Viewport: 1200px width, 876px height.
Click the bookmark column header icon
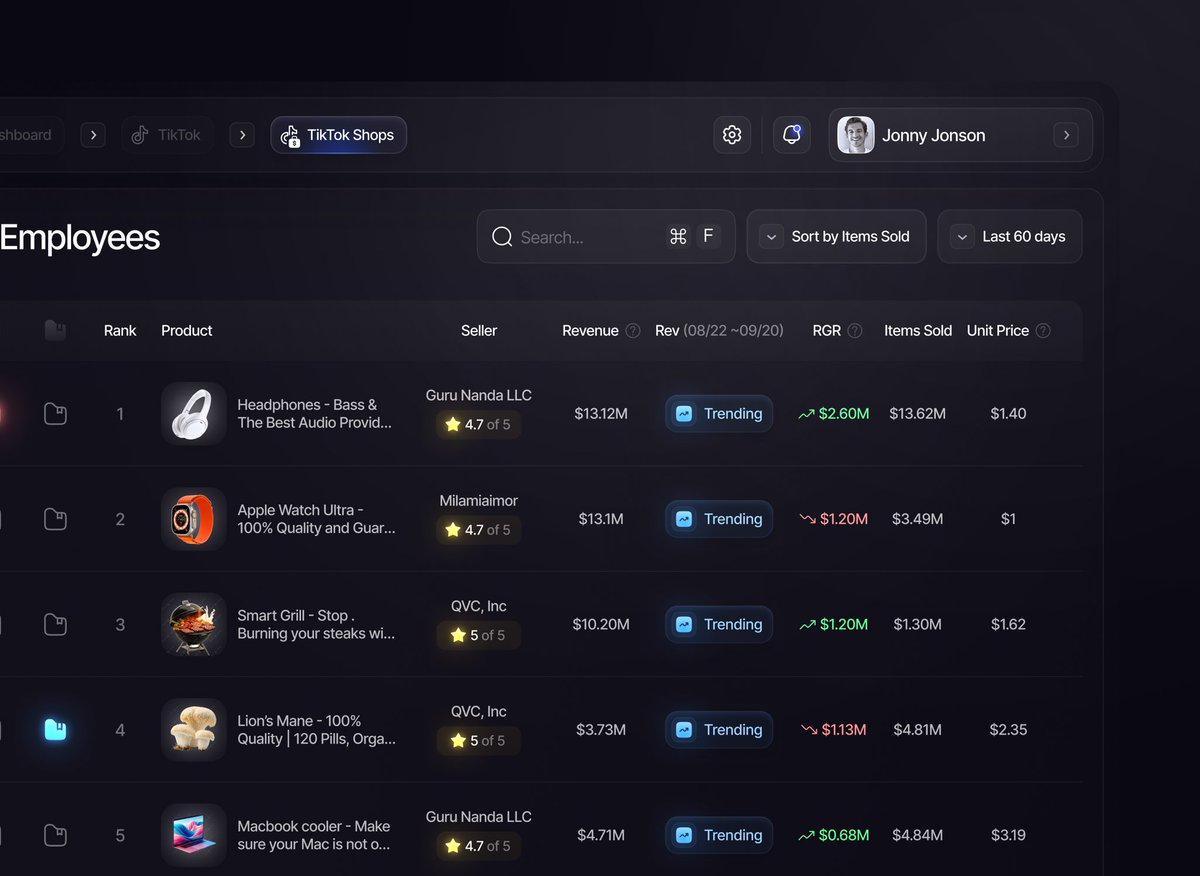pyautogui.click(x=55, y=330)
